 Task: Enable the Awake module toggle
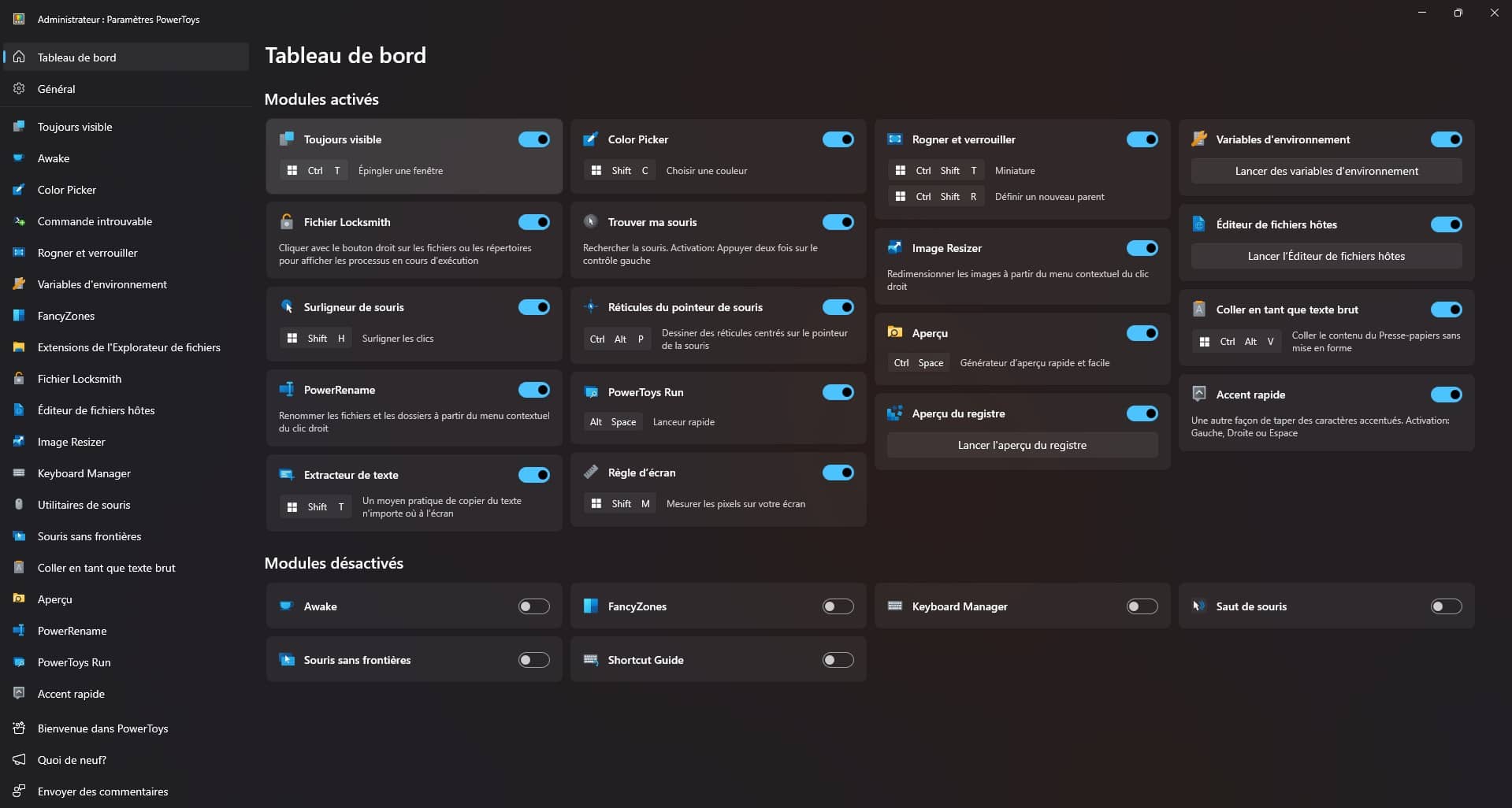click(x=534, y=606)
